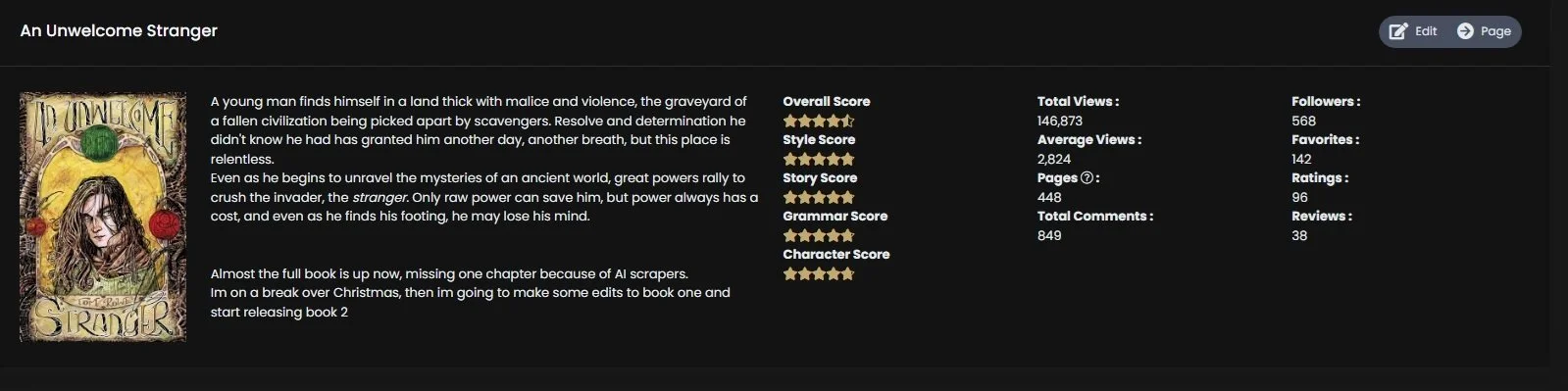Click the Reviews count 38

[1299, 235]
